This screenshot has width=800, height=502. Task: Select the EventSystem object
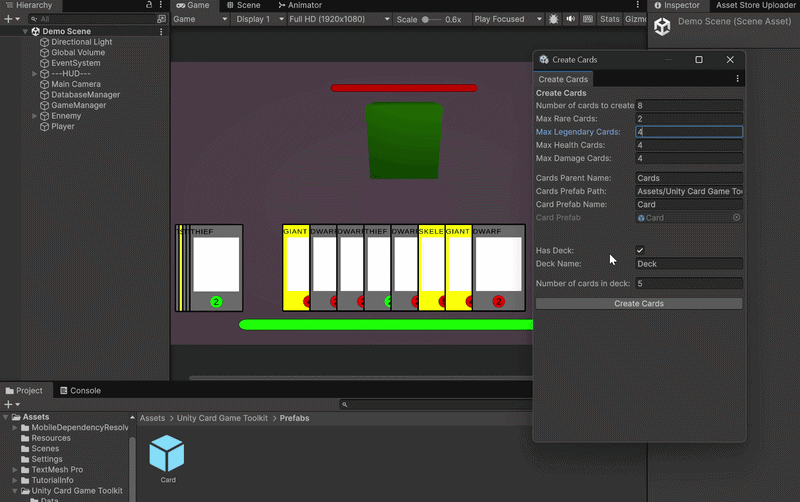pyautogui.click(x=76, y=63)
